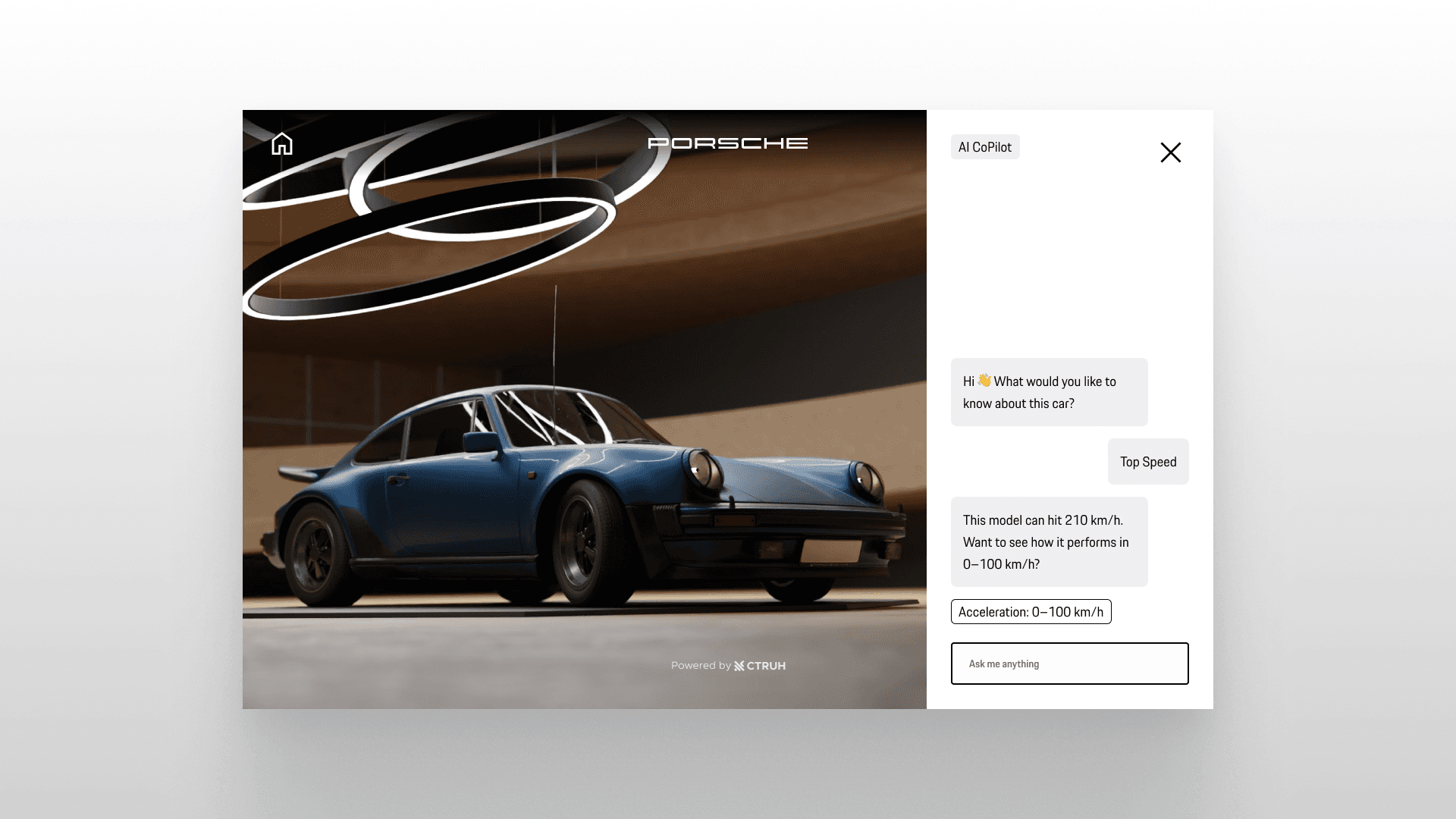Image resolution: width=1456 pixels, height=819 pixels.
Task: Click the home icon
Action: tap(281, 143)
